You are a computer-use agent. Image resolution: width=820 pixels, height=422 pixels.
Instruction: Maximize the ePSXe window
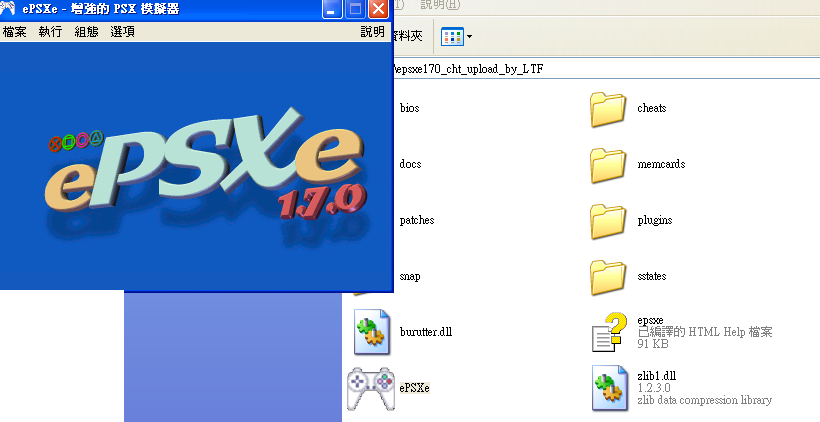click(356, 9)
